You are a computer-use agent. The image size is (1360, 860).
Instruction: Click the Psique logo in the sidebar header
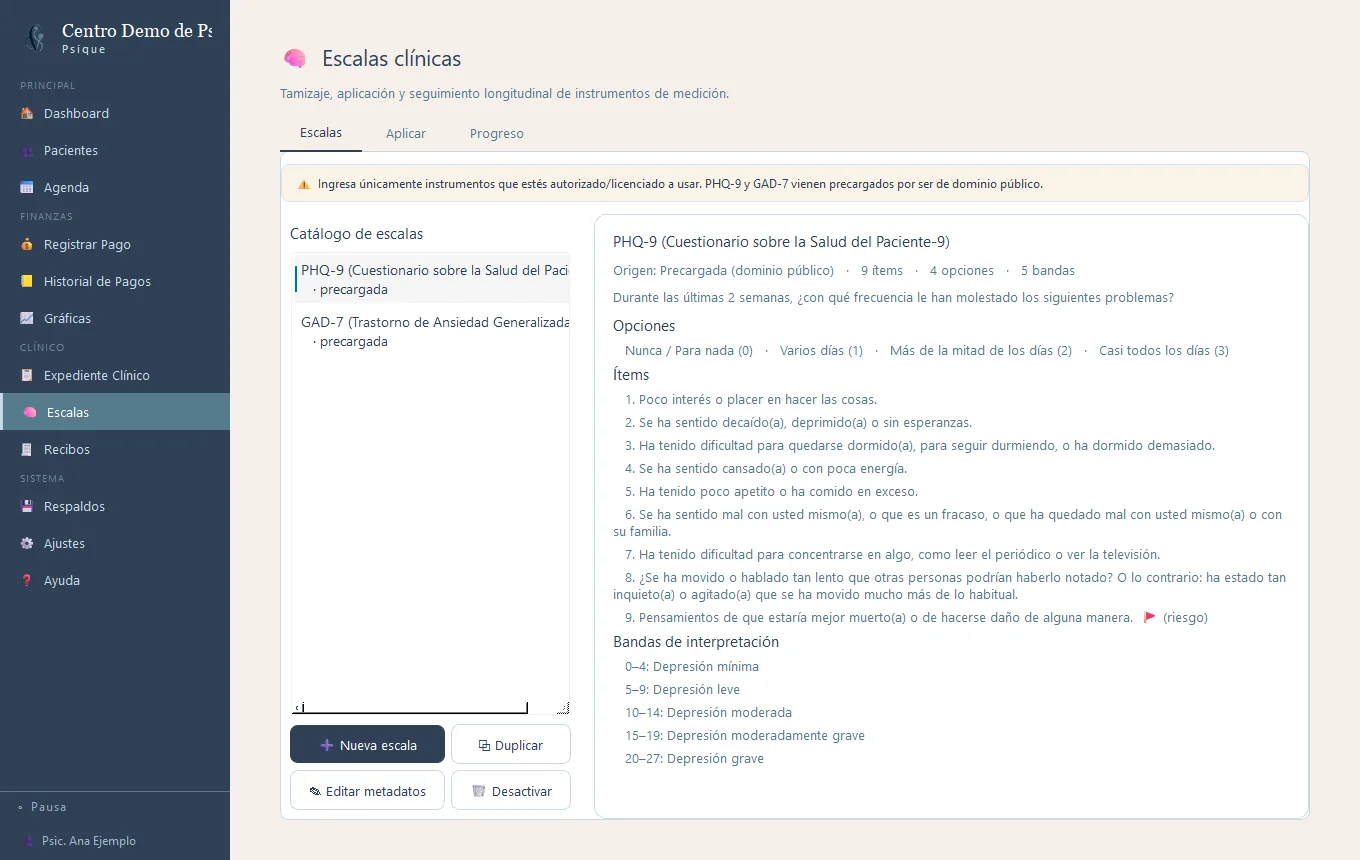point(36,38)
